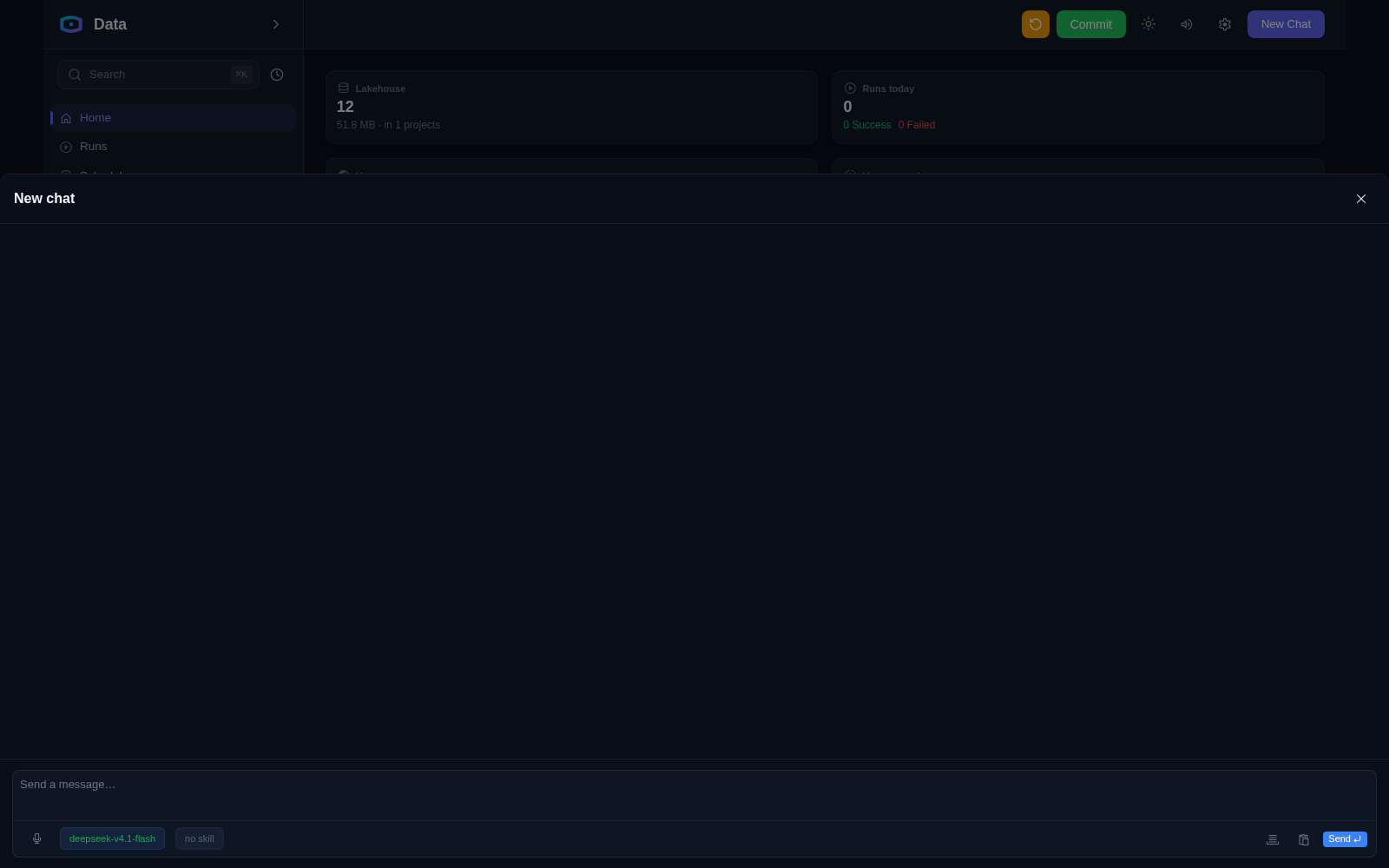Image resolution: width=1389 pixels, height=868 pixels.
Task: Click the stacked-lines icon left of the clipboard
Action: tap(1272, 839)
